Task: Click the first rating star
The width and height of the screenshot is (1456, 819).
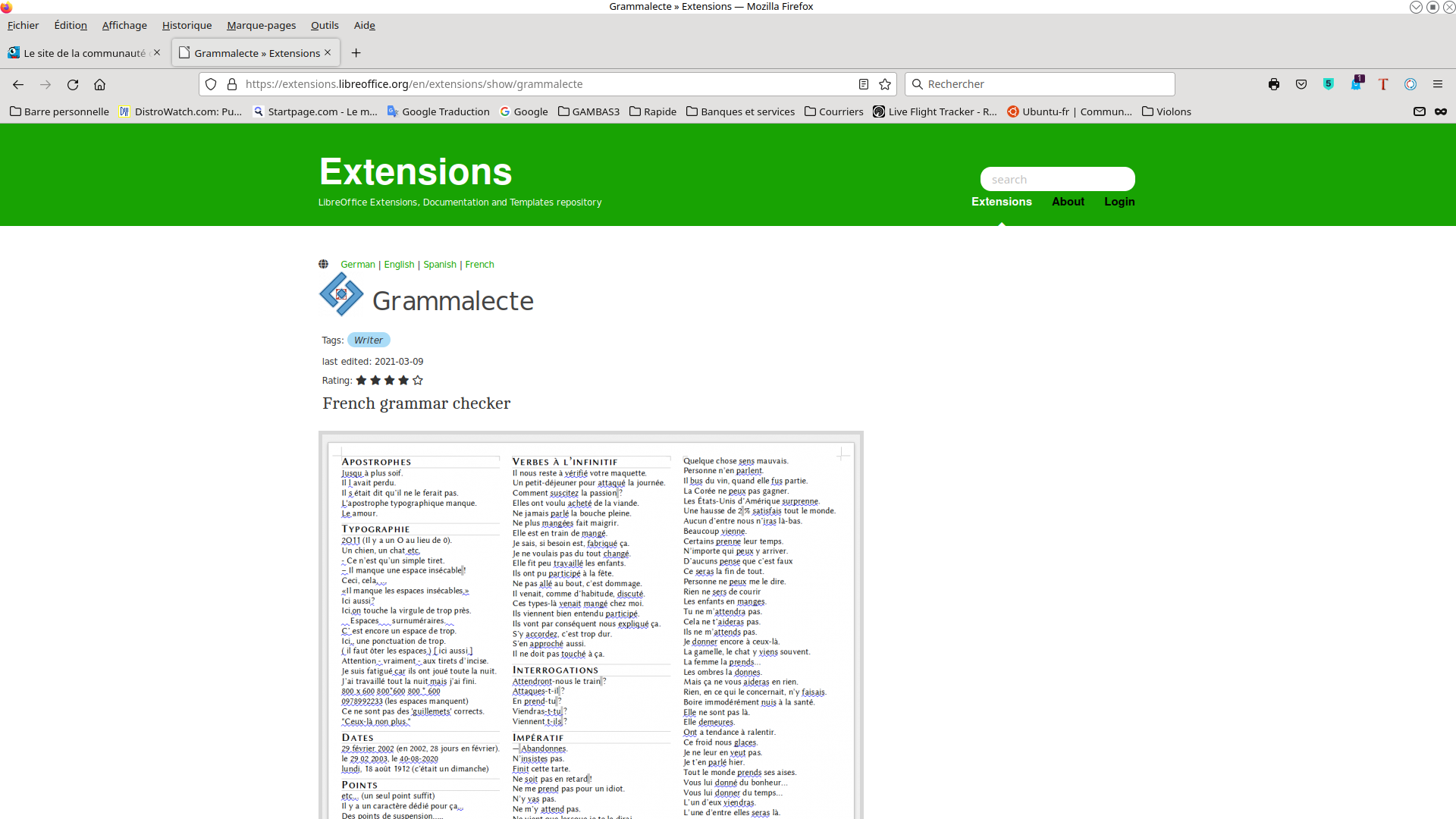Action: [x=361, y=381]
